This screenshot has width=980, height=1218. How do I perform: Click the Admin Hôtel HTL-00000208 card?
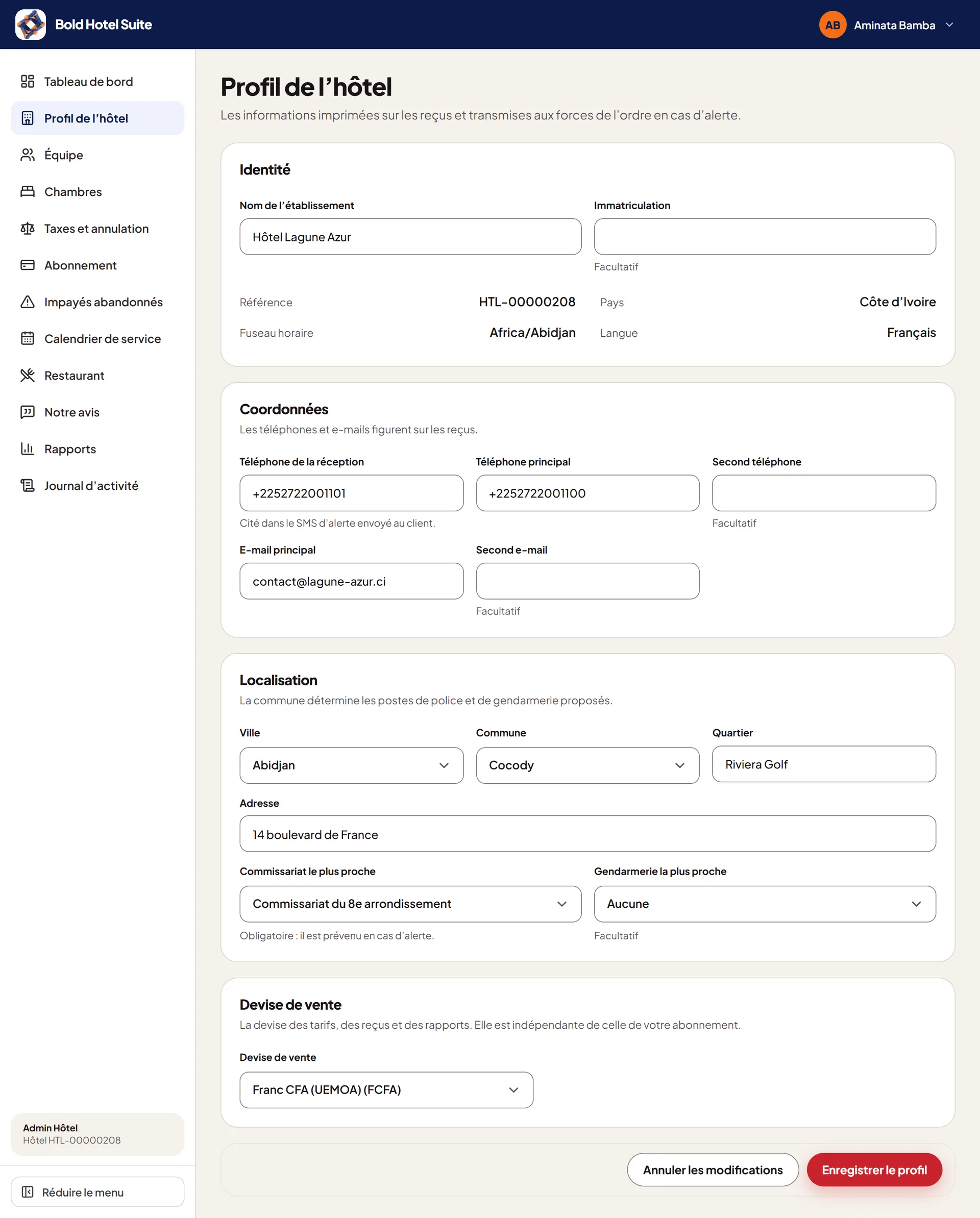[x=98, y=1134]
